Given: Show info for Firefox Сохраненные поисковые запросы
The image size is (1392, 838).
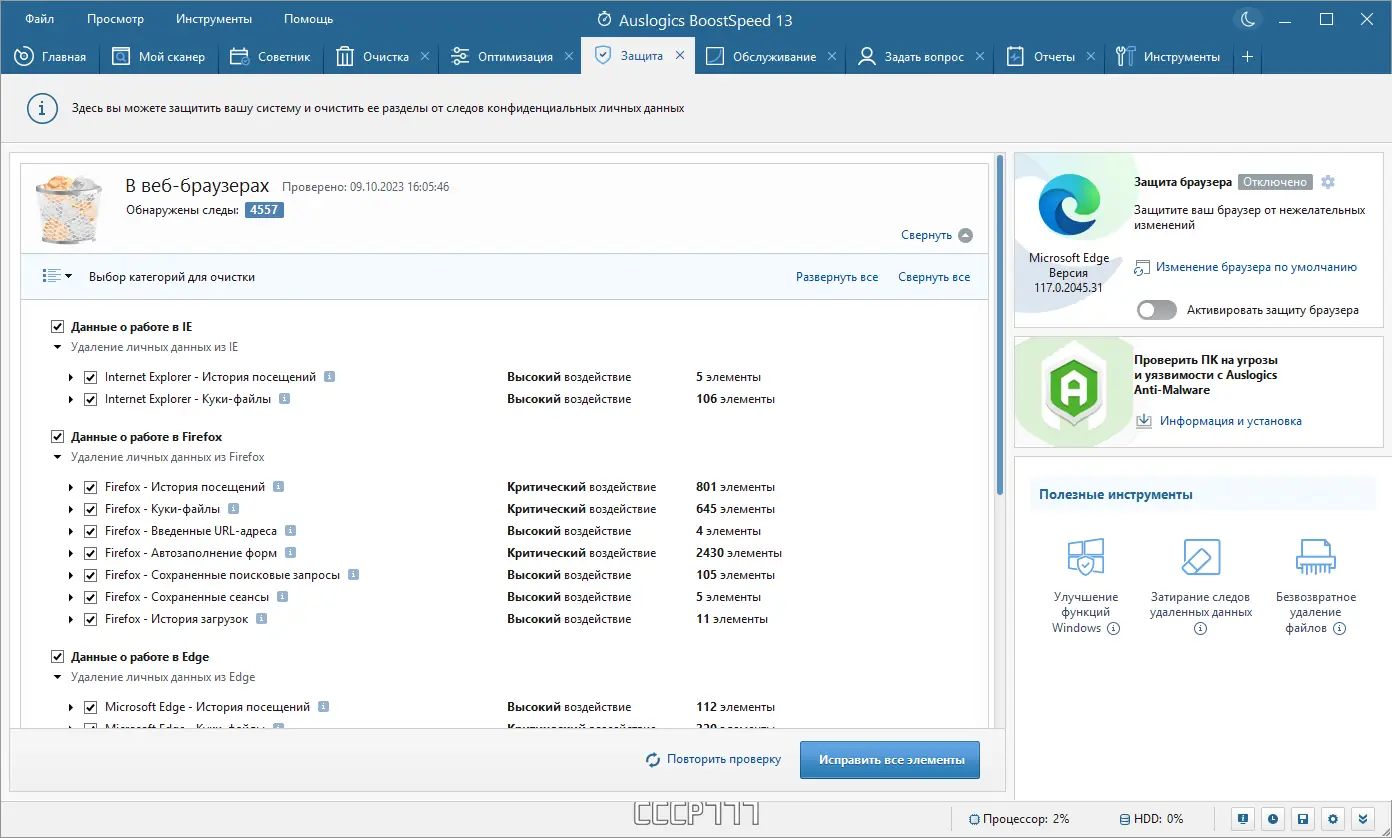Looking at the screenshot, I should click(x=354, y=575).
